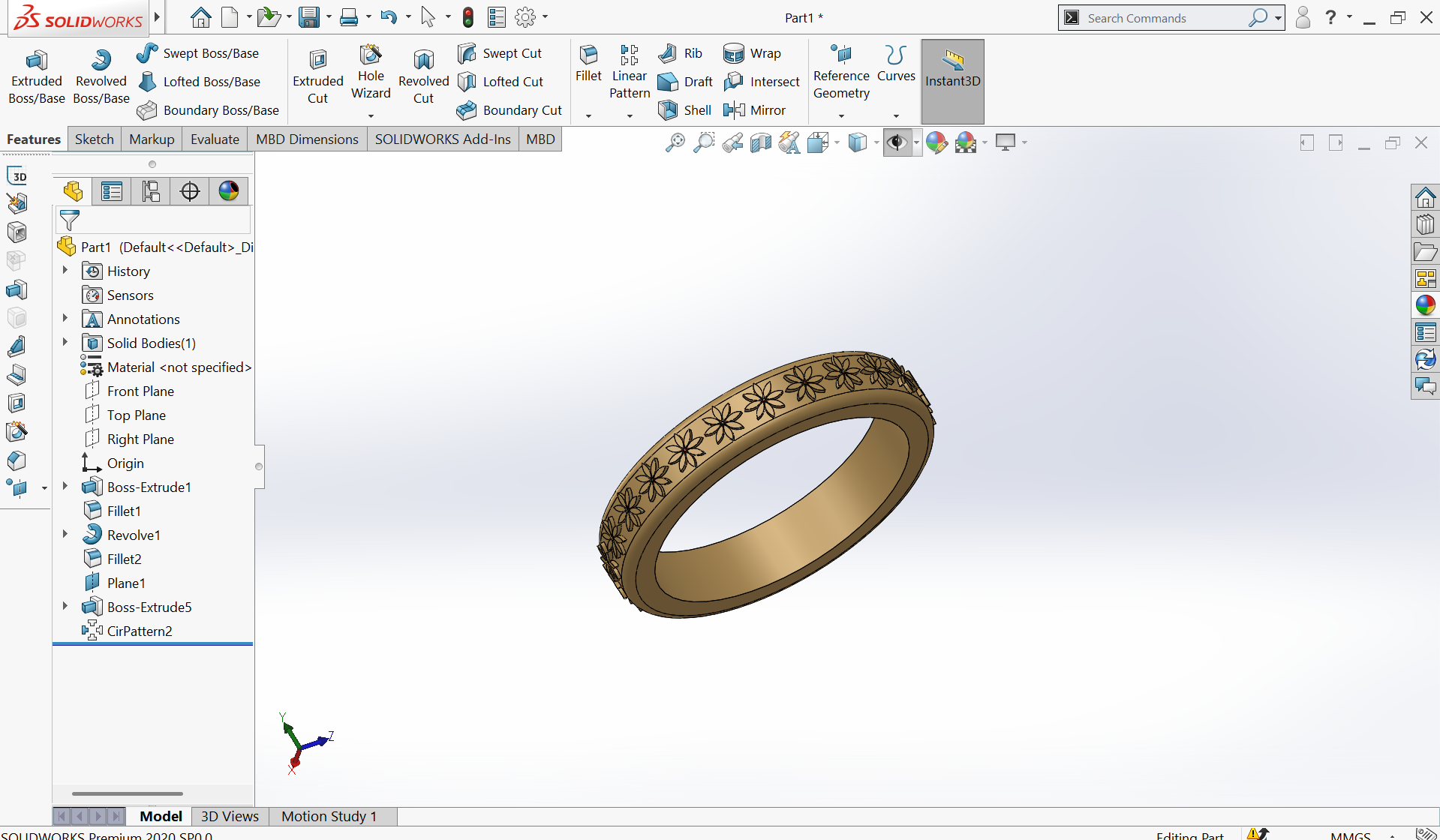Toggle Hide/Show Items eye icon
The image size is (1440, 840).
click(897, 142)
